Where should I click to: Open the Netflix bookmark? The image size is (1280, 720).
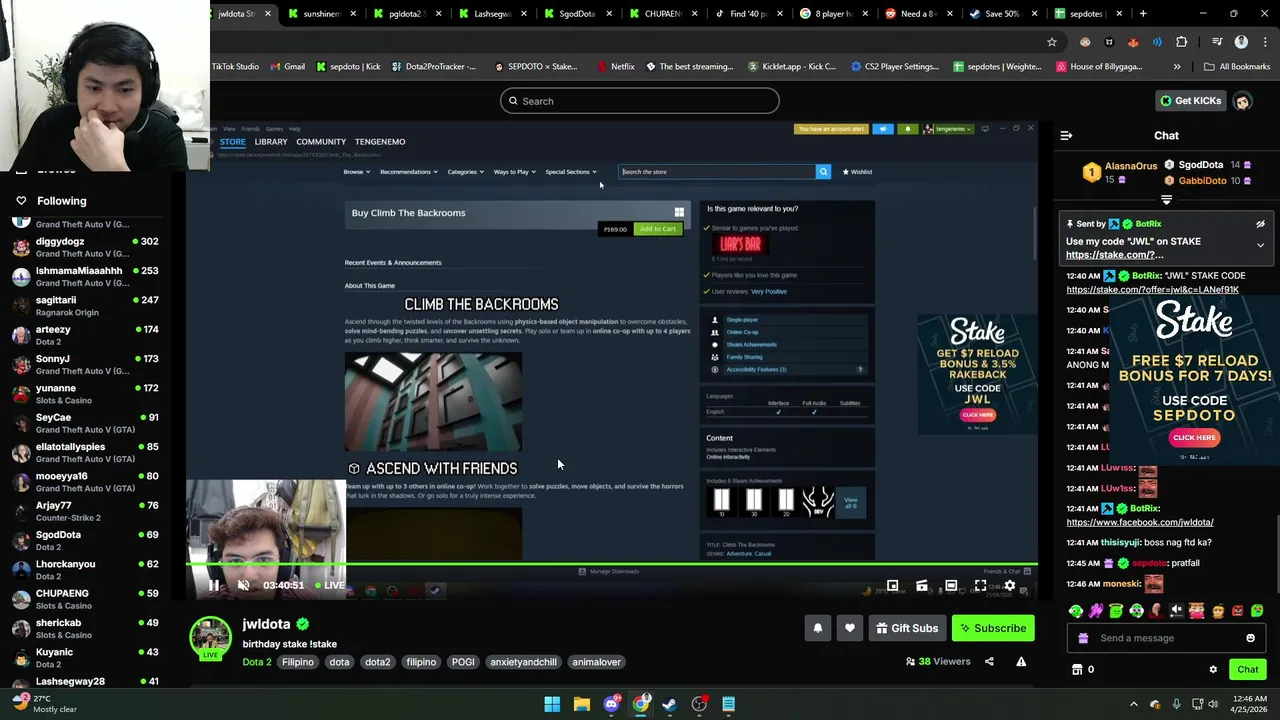coord(615,67)
